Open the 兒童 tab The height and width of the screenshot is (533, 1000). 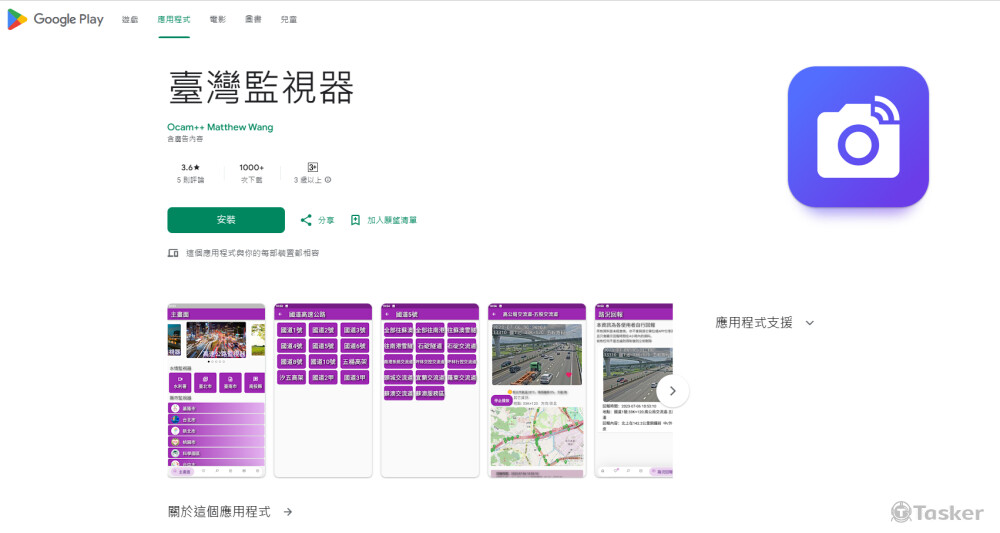pos(288,20)
